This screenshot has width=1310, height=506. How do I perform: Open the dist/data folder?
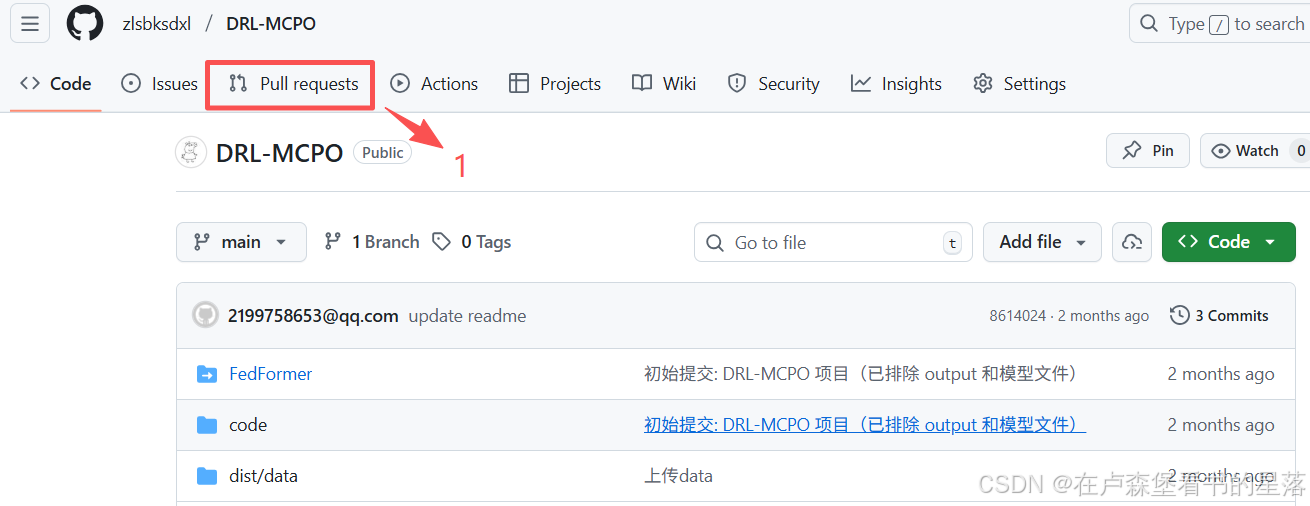click(x=263, y=476)
